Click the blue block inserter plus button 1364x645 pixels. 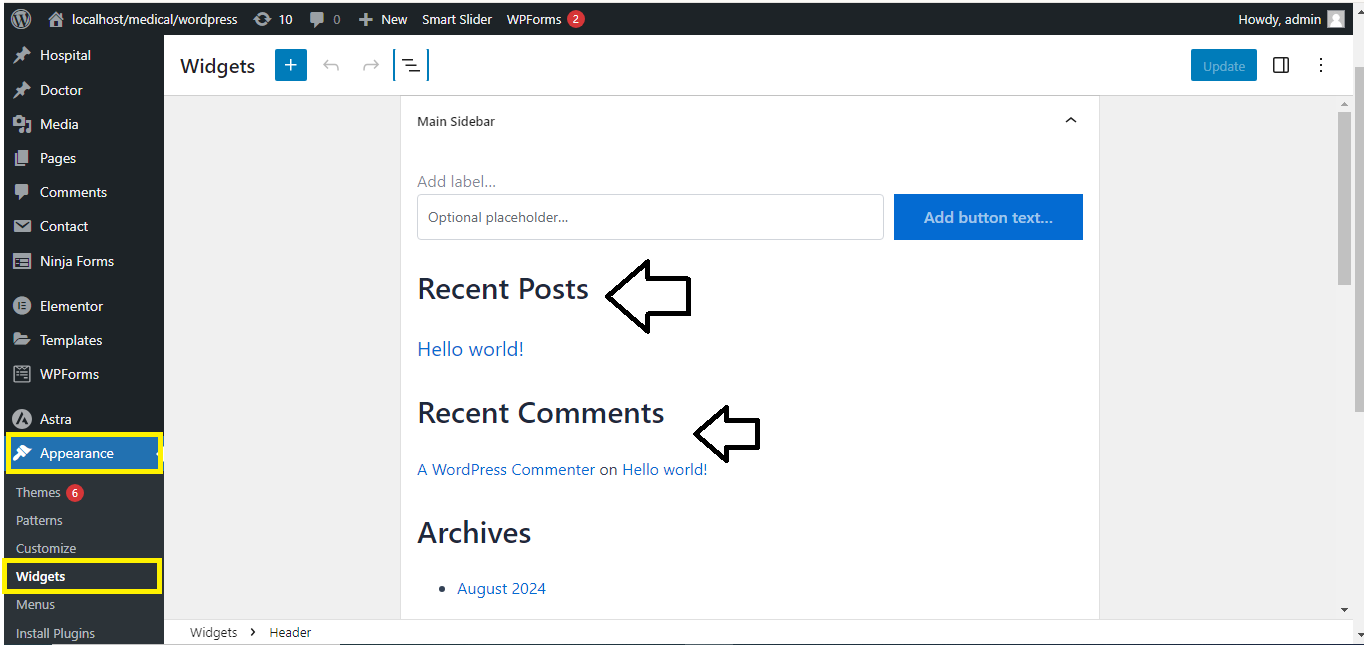point(290,66)
